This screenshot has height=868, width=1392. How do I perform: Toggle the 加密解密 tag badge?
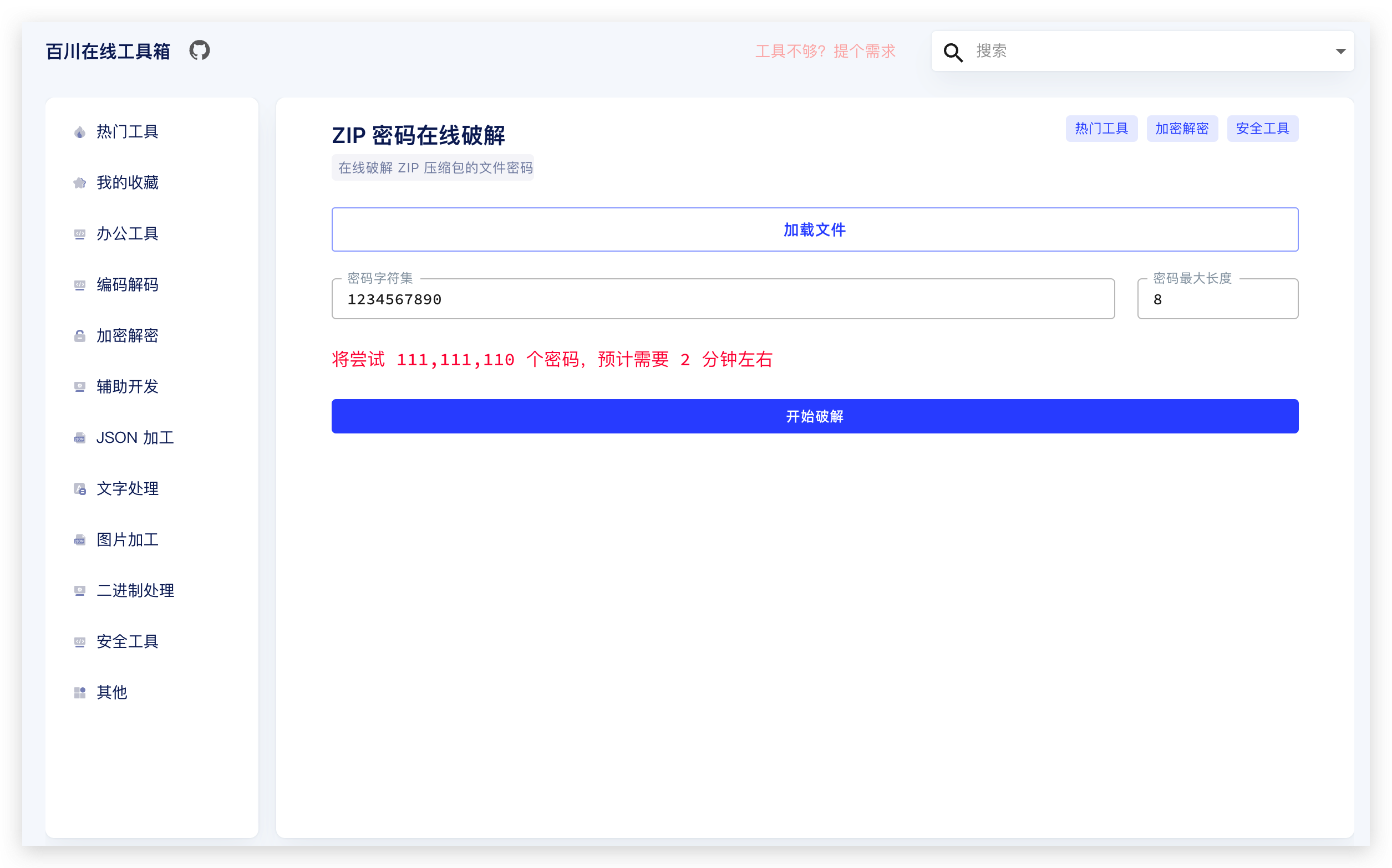(1182, 129)
